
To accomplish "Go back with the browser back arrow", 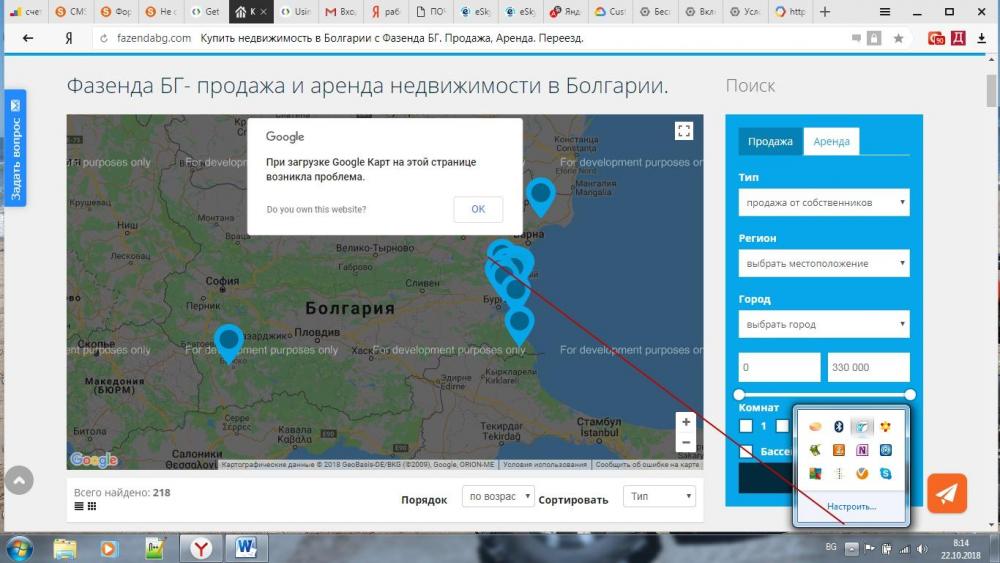I will 27,38.
